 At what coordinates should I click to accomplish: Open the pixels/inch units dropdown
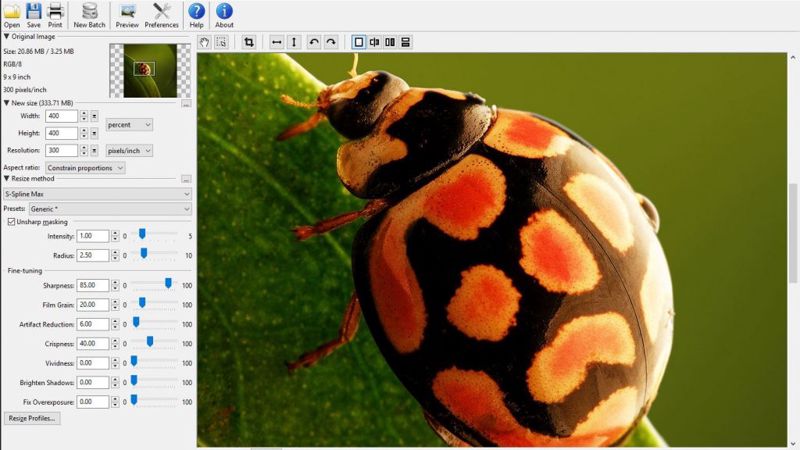pyautogui.click(x=129, y=151)
